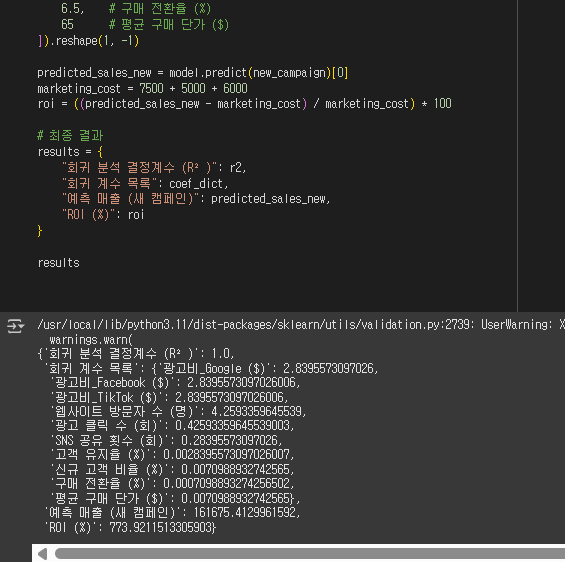Click the 구매 전환율 output coefficient line
This screenshot has height=562, width=565.
[x=172, y=483]
